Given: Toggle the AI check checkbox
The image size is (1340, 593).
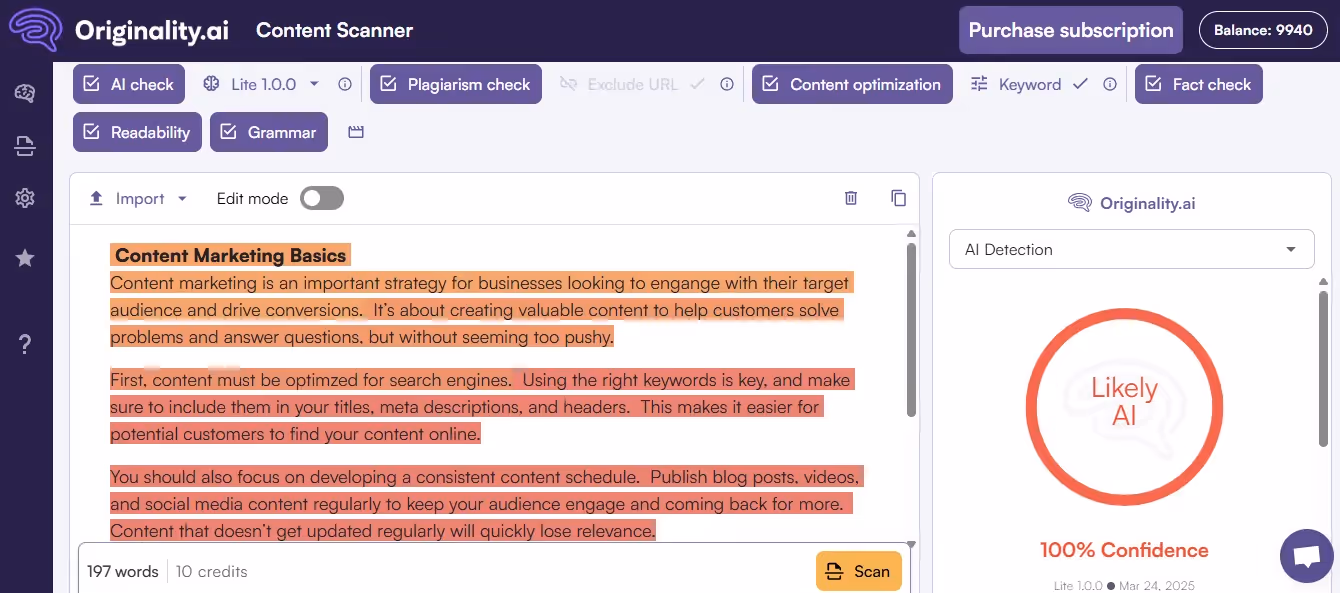Looking at the screenshot, I should 92,85.
